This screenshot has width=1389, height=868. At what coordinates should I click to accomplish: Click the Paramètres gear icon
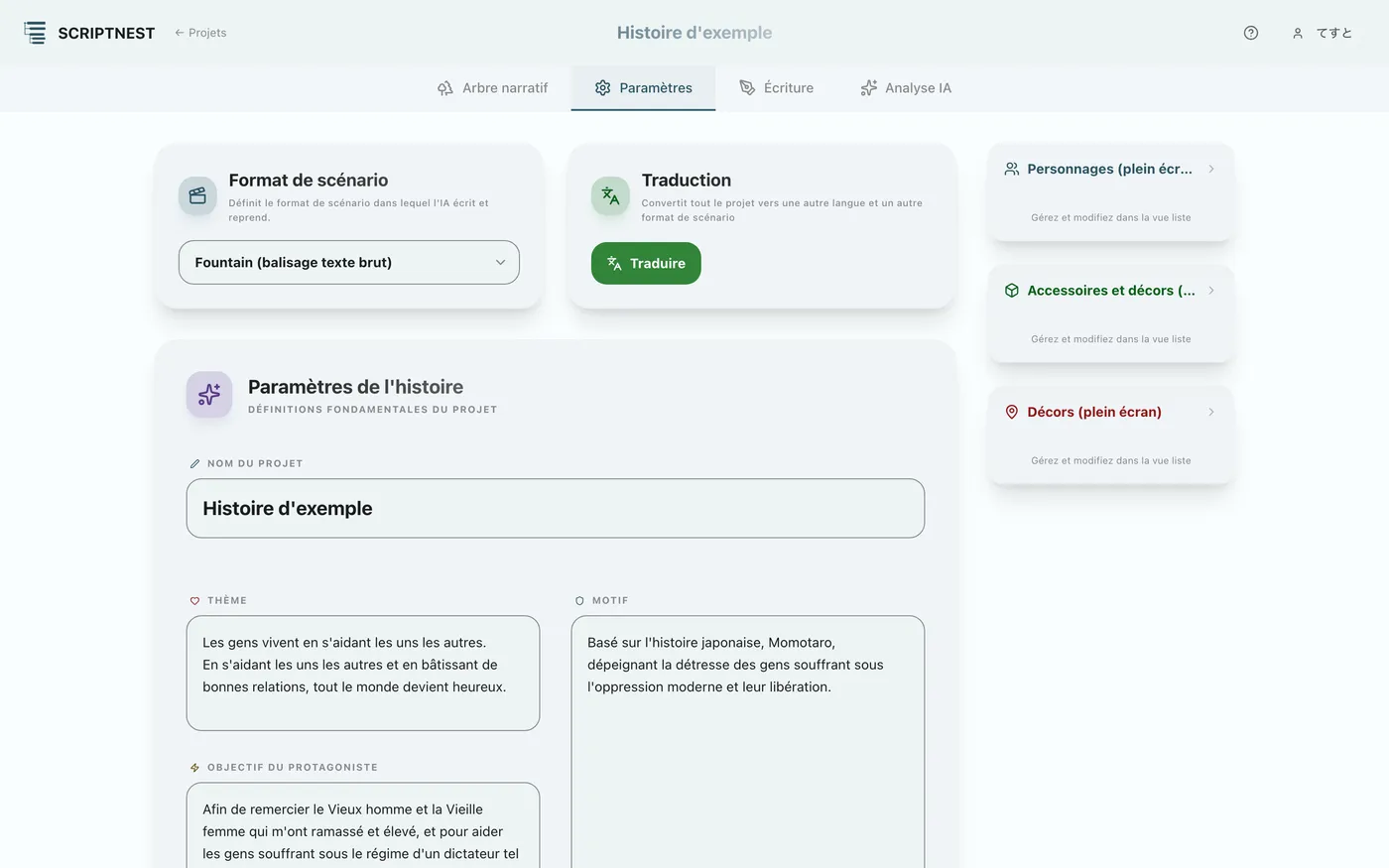coord(602,88)
